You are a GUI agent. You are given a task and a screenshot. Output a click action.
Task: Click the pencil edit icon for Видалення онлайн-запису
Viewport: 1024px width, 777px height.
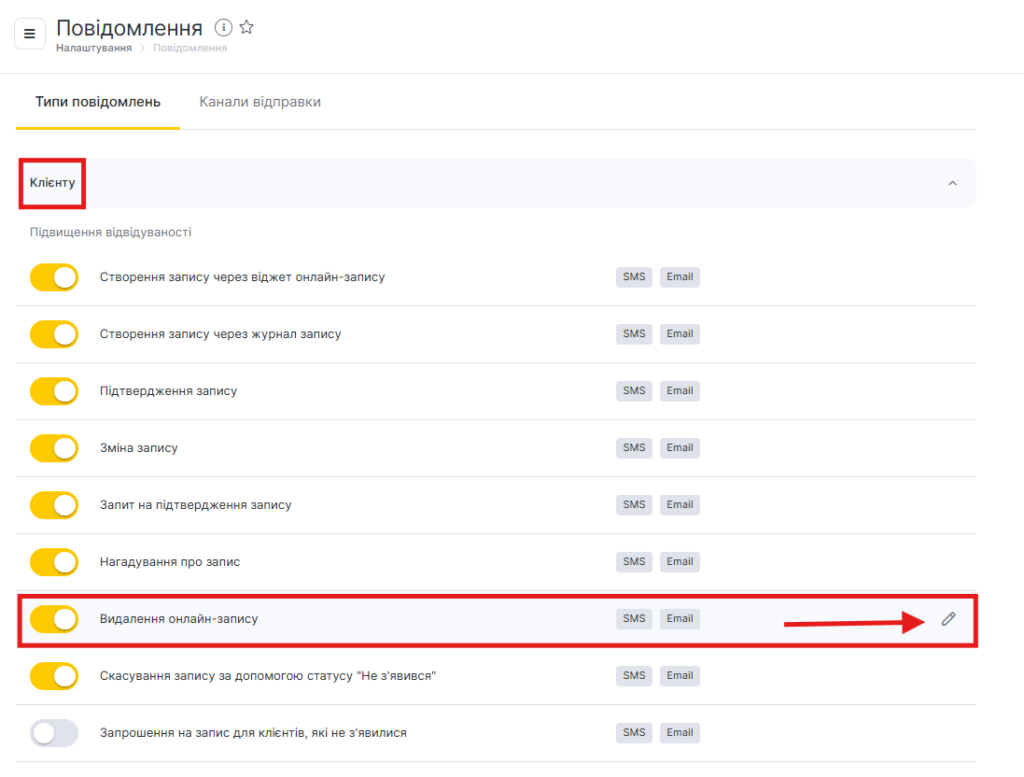point(948,619)
